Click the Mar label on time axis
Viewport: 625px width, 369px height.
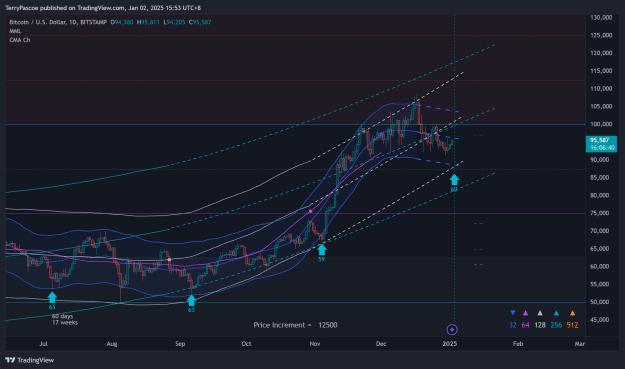tap(580, 343)
